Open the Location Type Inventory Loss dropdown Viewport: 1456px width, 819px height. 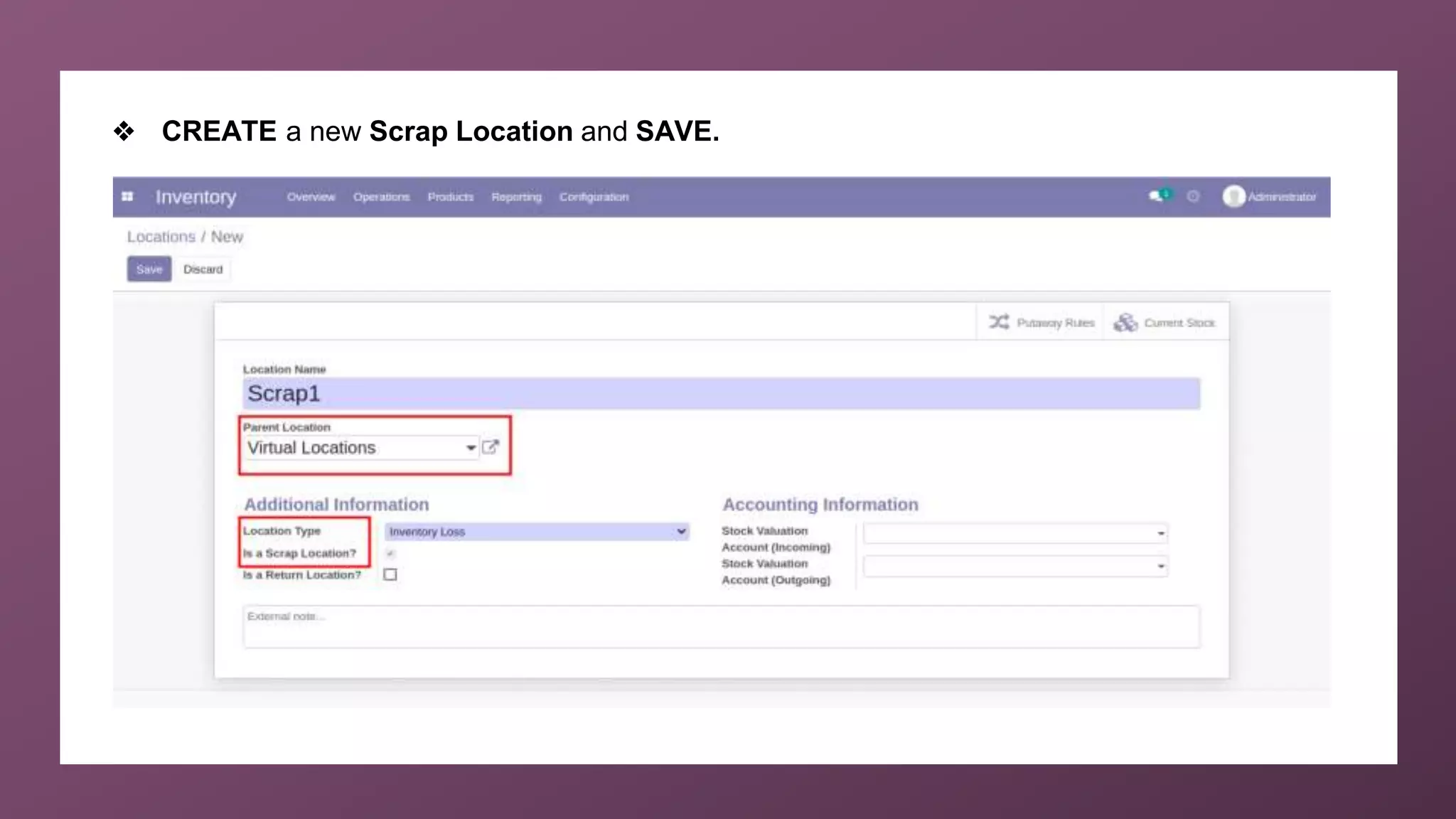point(537,532)
